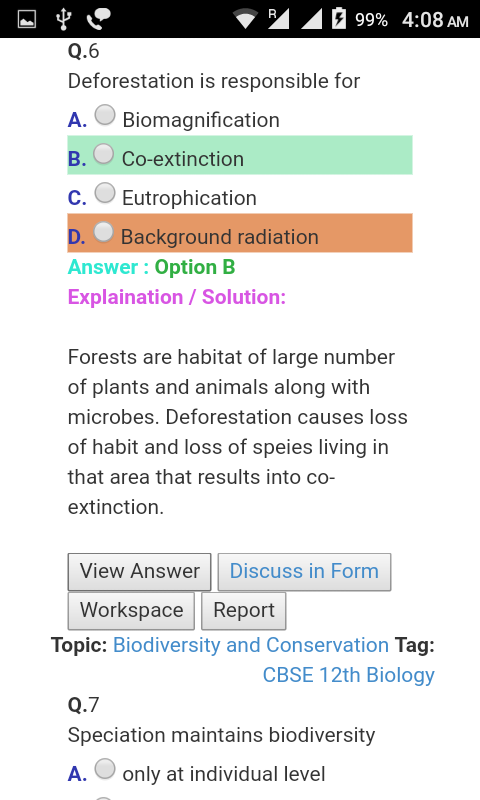Tap the missed call chat icon
Image resolution: width=480 pixels, height=800 pixels.
coord(99,19)
